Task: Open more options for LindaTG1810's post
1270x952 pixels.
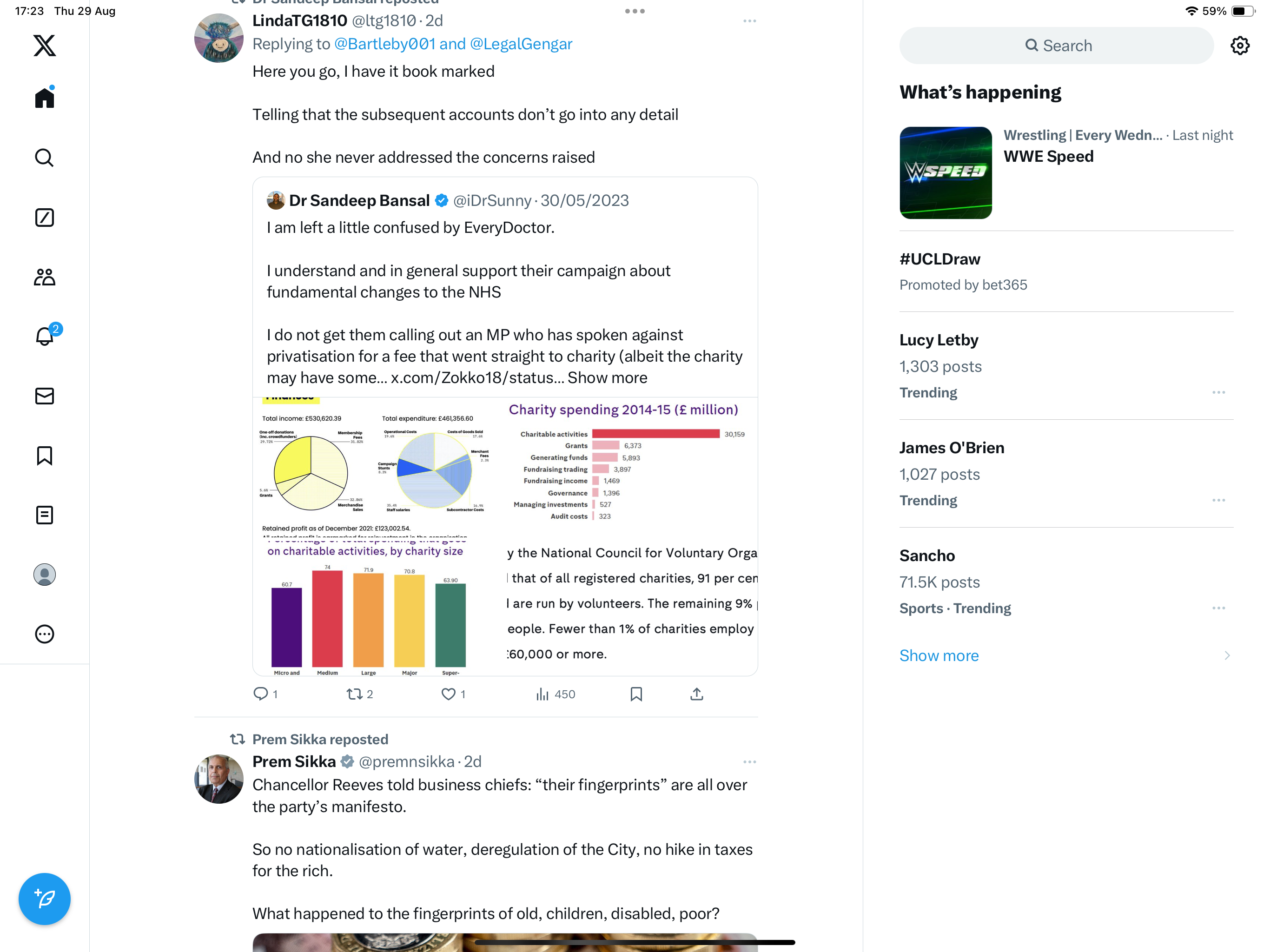Action: pyautogui.click(x=749, y=21)
